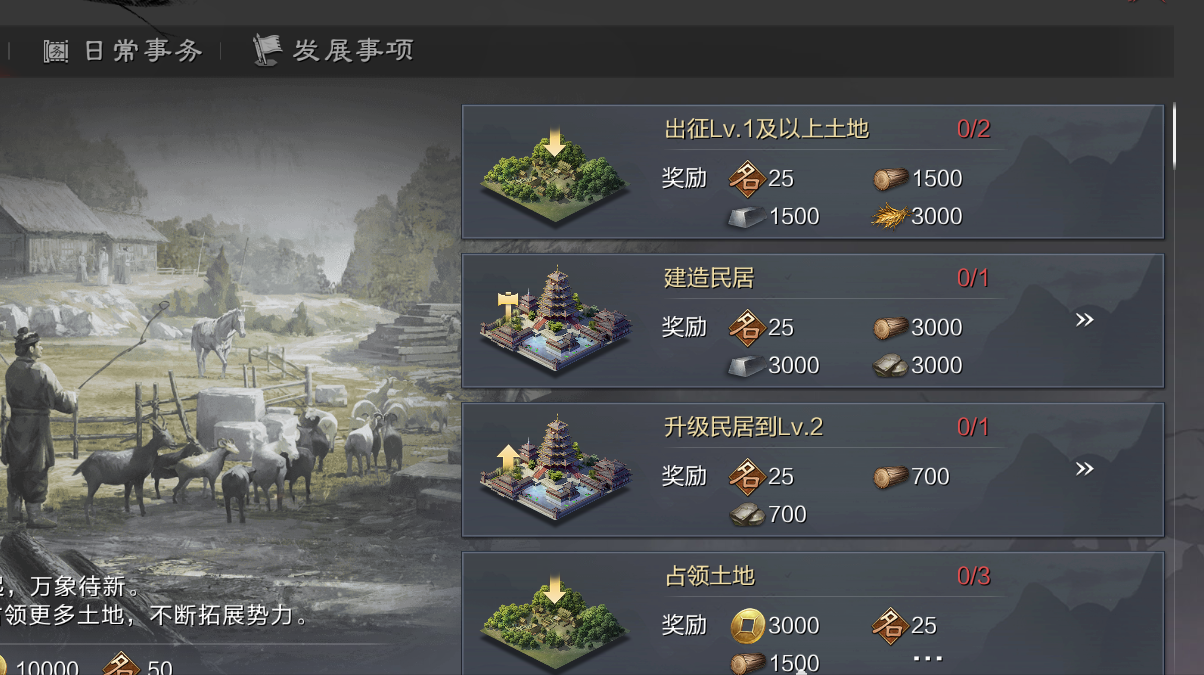Expand the 升级民居到Lv.2 task arrow
1204x675 pixels.
click(x=1084, y=469)
